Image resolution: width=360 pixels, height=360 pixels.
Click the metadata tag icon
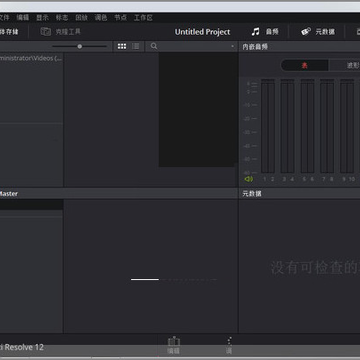tap(306, 32)
